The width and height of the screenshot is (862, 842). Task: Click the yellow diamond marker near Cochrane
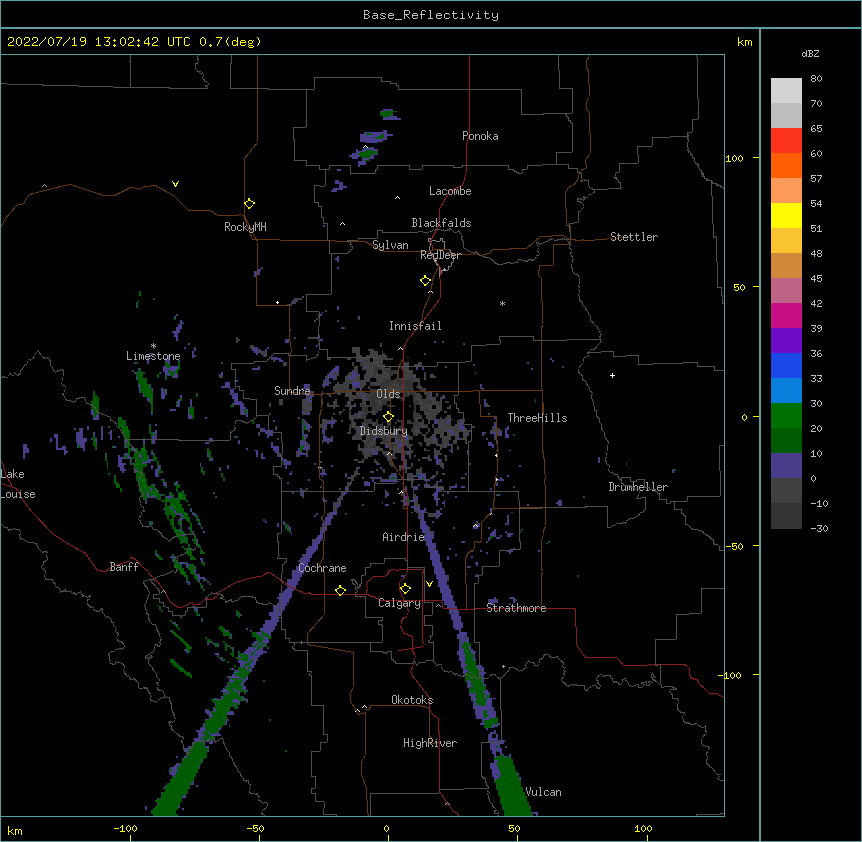(x=340, y=590)
